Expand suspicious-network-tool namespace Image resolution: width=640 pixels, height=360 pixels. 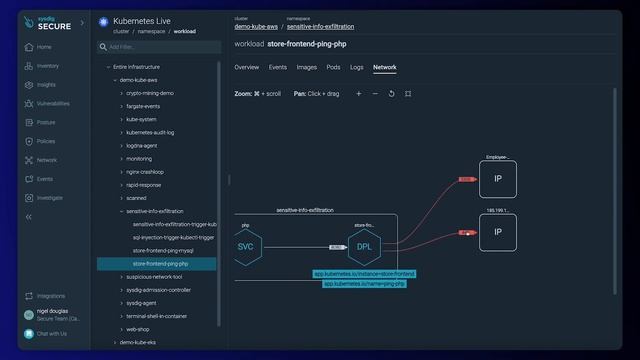pyautogui.click(x=121, y=277)
